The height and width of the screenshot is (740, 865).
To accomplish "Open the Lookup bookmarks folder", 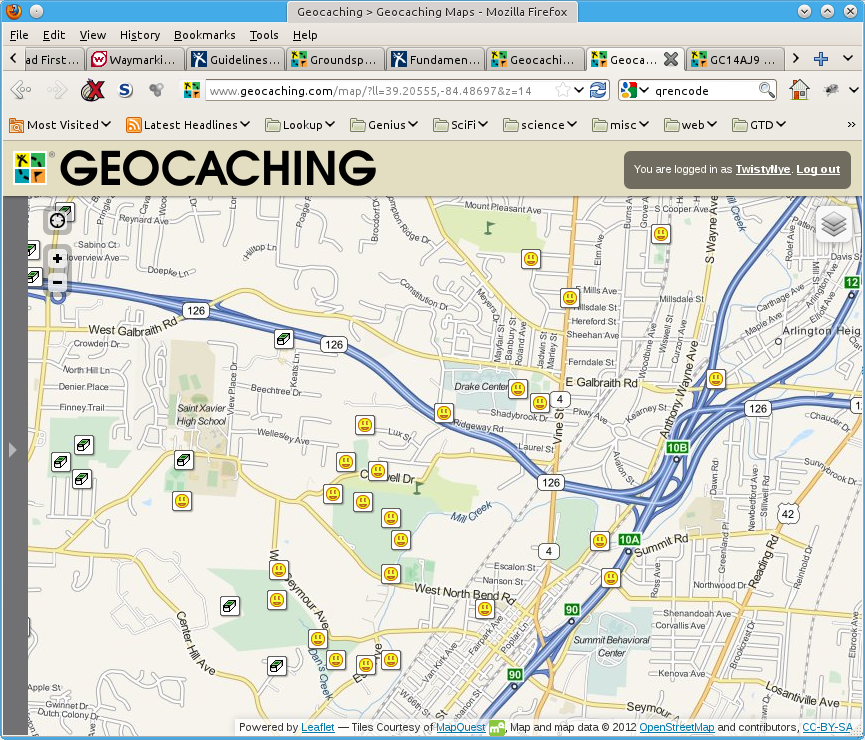I will [x=300, y=125].
